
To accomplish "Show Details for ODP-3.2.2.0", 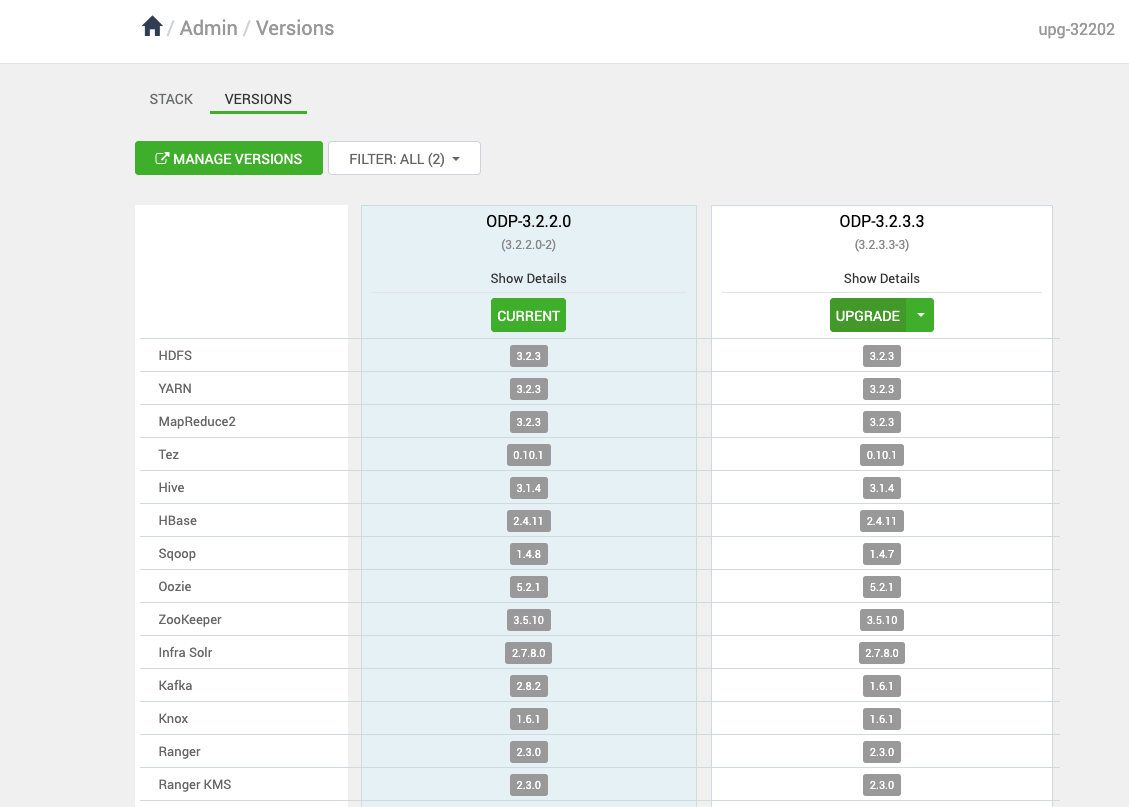I will click(x=528, y=278).
